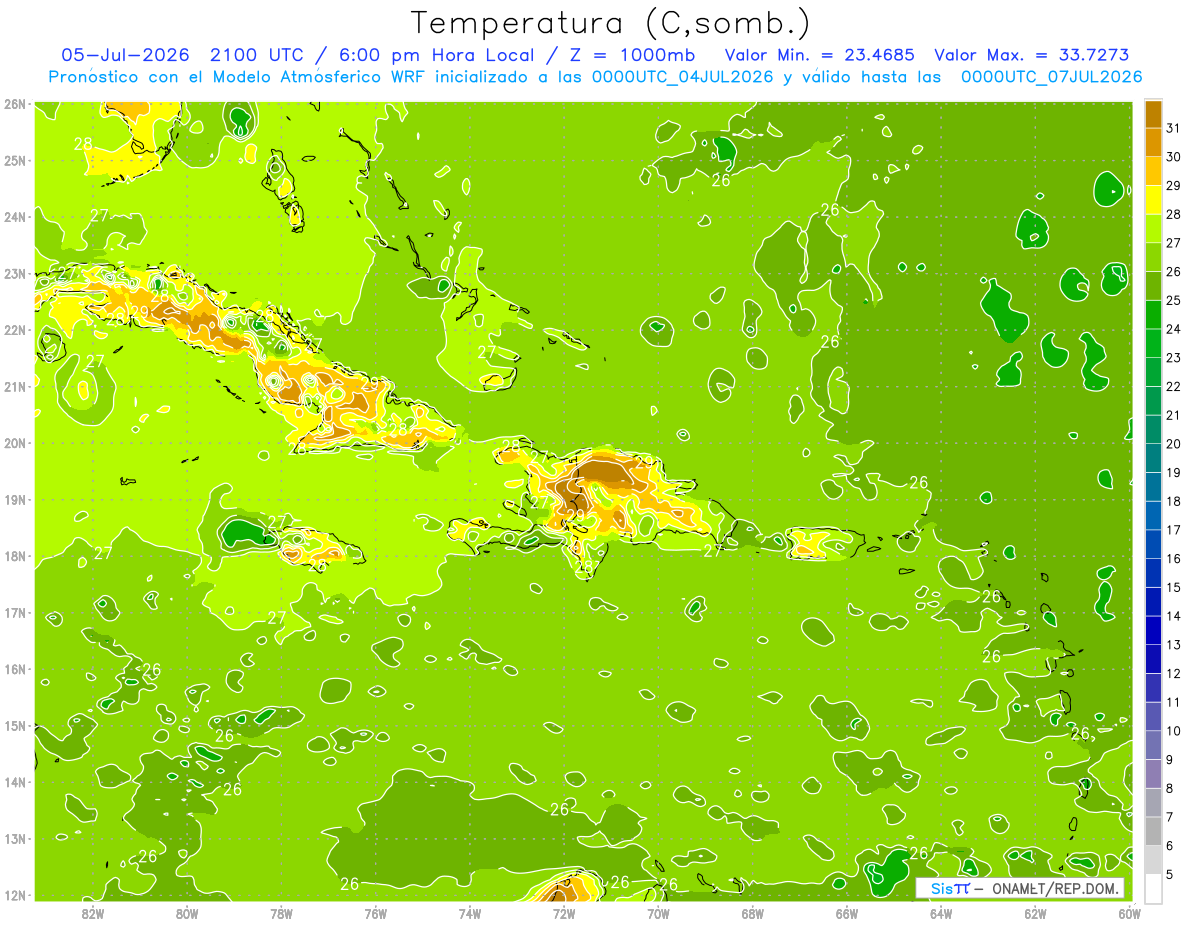
Task: Click the "68W" longitude axis label
Action: click(753, 913)
